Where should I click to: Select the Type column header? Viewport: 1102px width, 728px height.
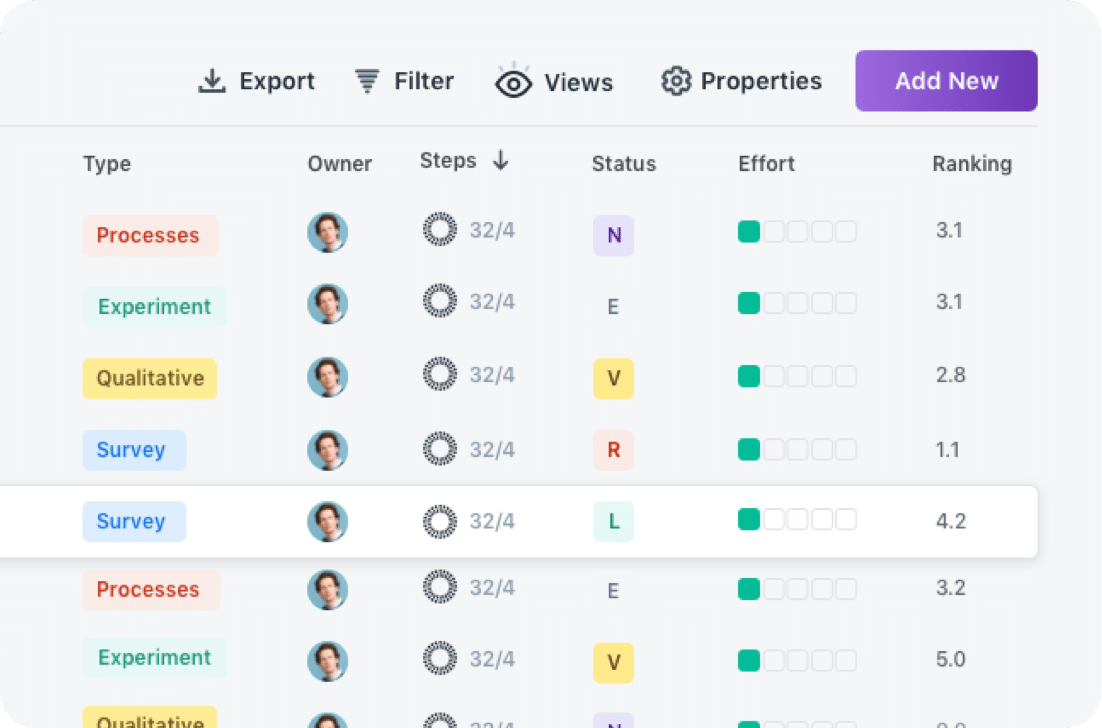(107, 164)
